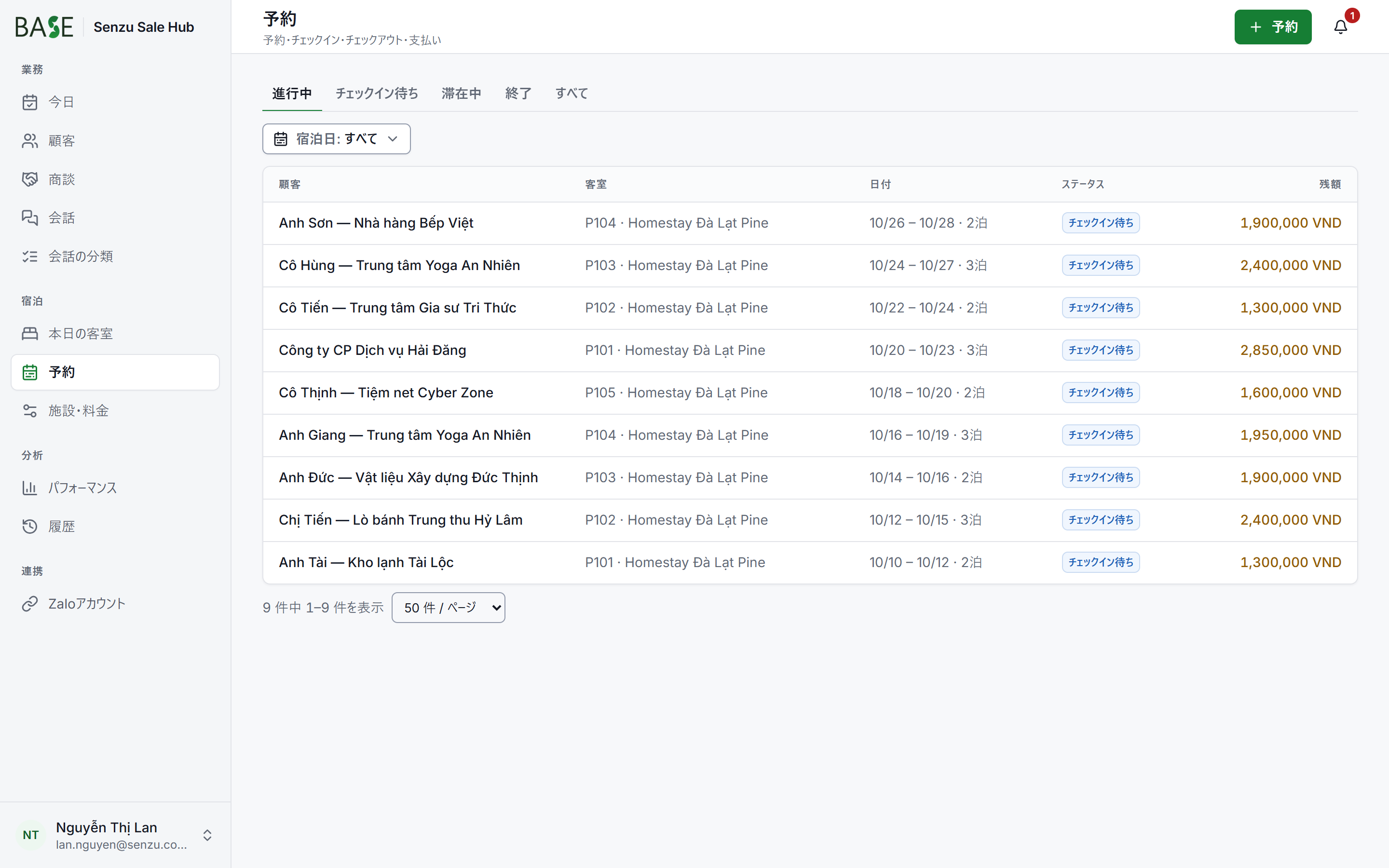This screenshot has width=1389, height=868.
Task: Open the 今日 calendar icon in sidebar
Action: tap(30, 102)
